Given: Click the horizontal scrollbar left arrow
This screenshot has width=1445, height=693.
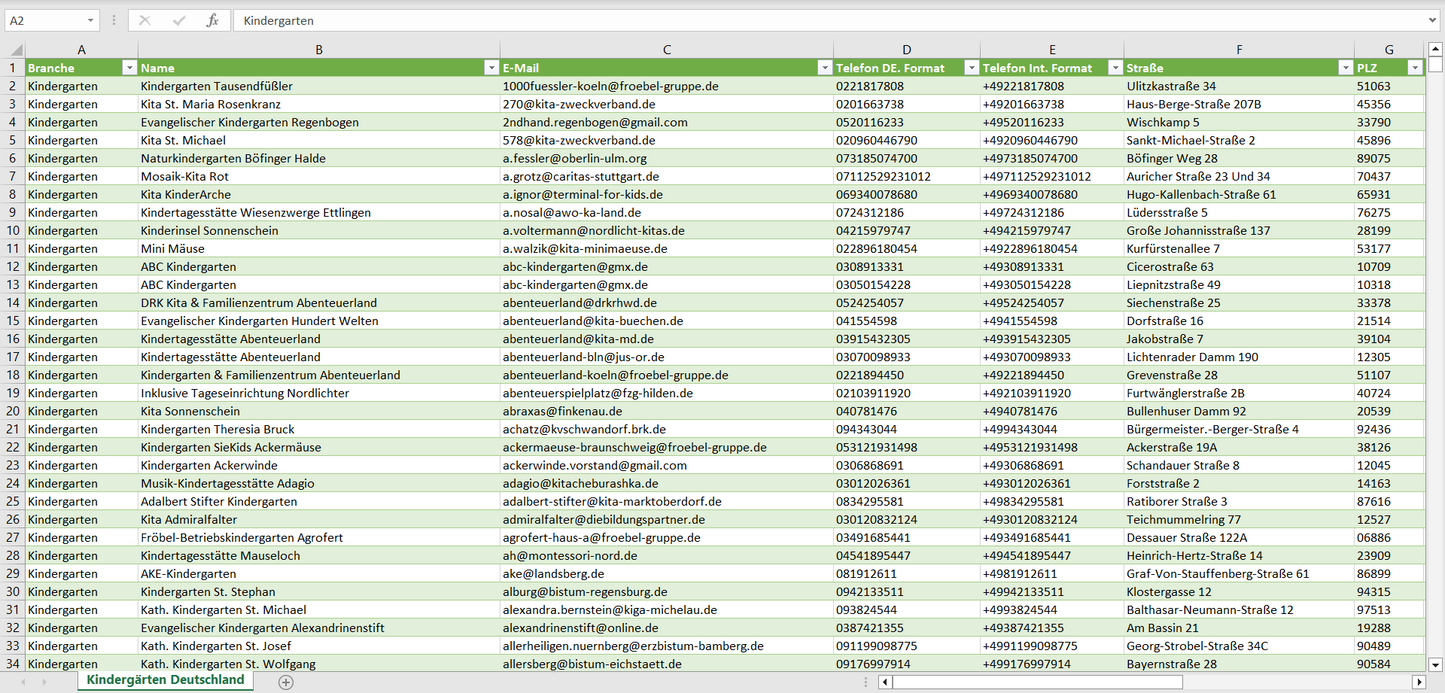Looking at the screenshot, I should click(x=885, y=682).
